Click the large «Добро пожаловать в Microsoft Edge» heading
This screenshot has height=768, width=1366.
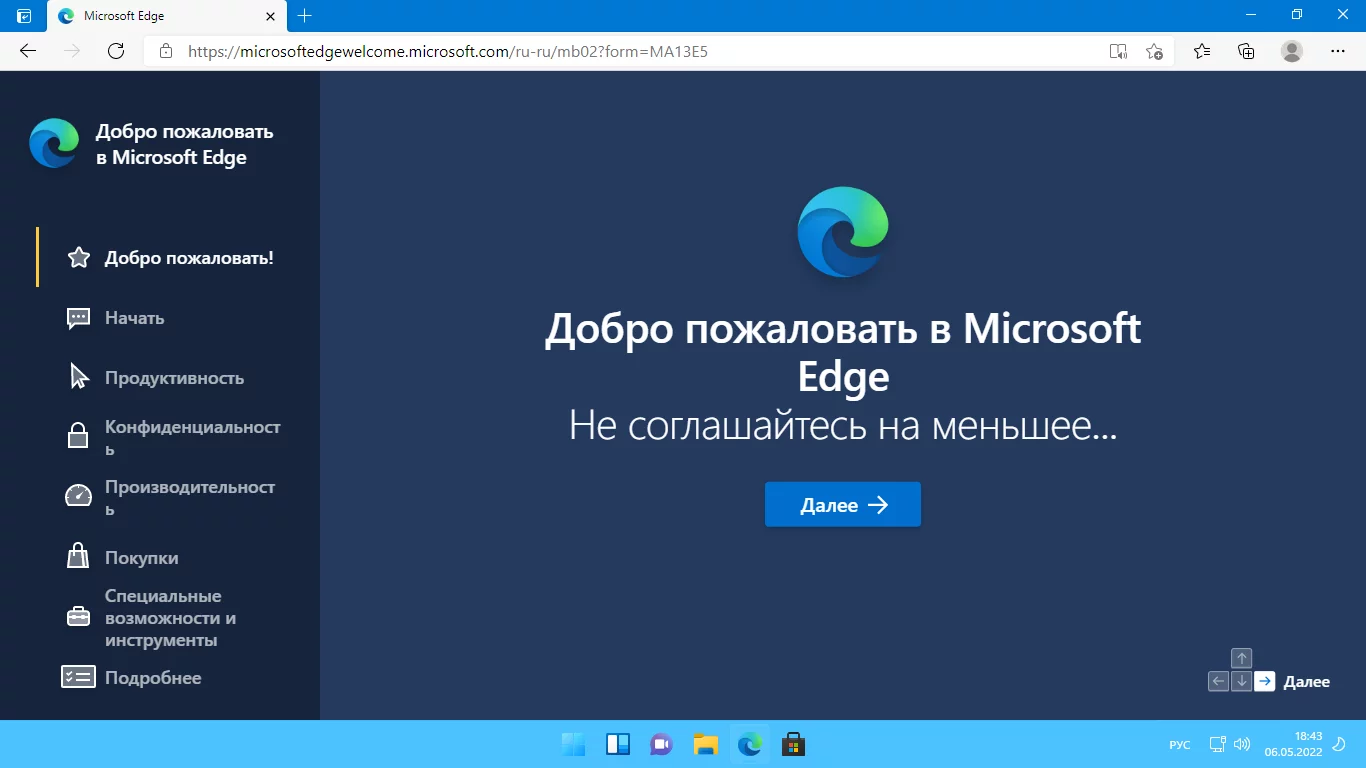click(x=843, y=353)
